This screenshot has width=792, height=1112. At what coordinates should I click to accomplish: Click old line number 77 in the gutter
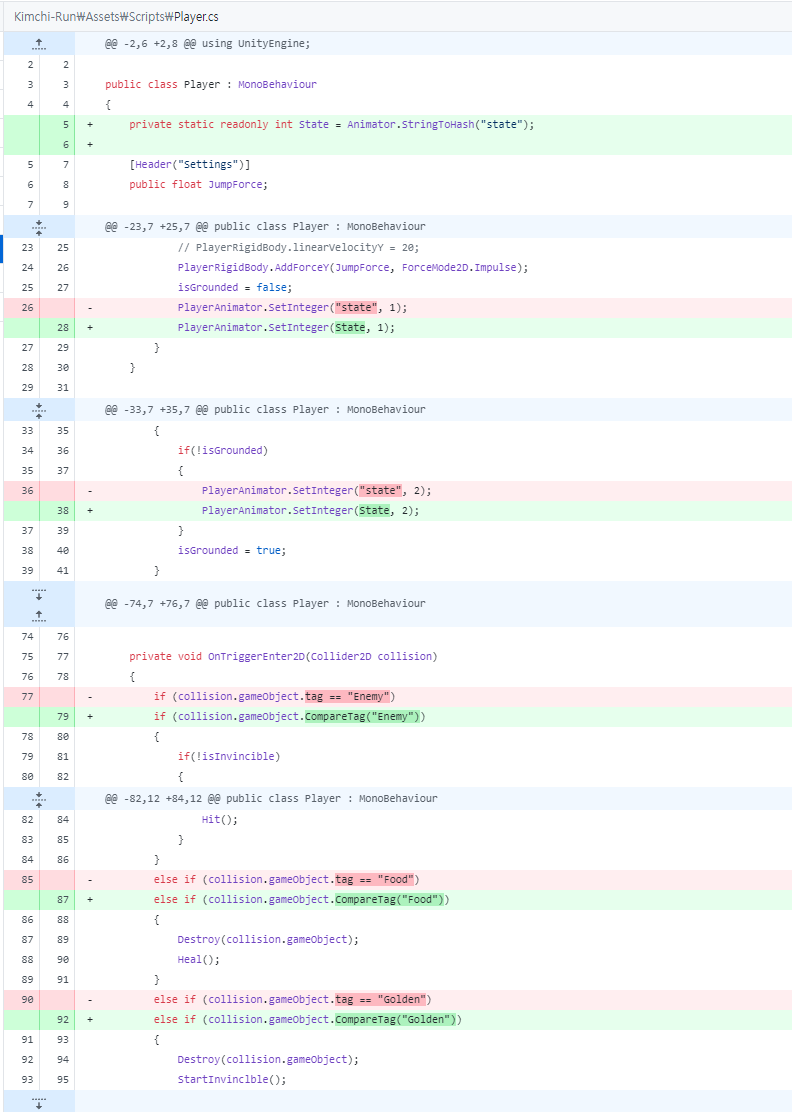pos(27,696)
